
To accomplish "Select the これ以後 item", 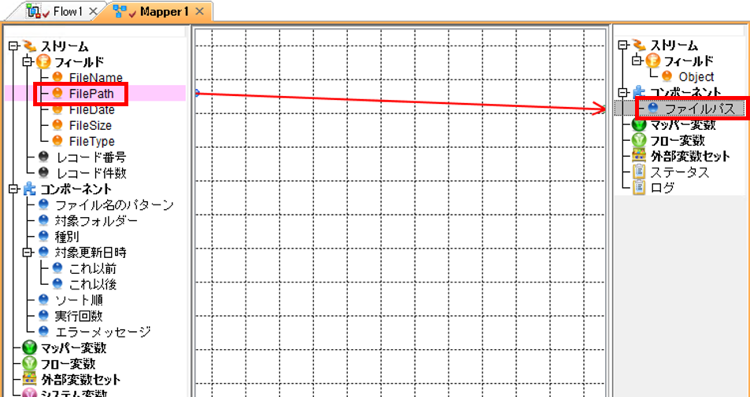I will [93, 284].
